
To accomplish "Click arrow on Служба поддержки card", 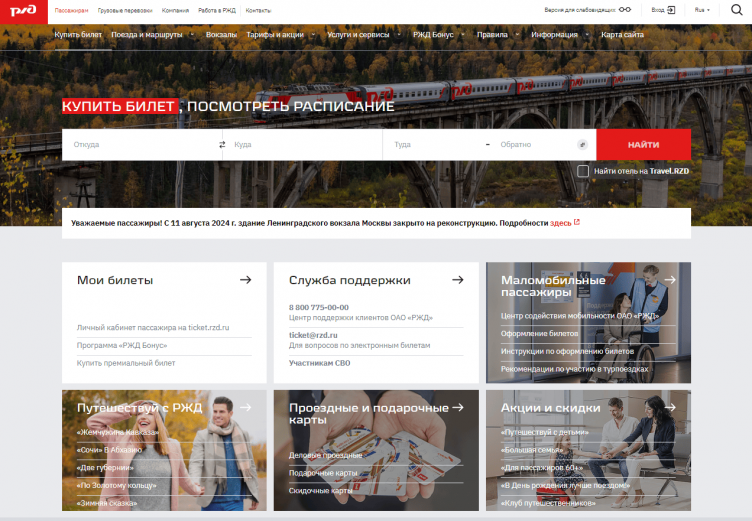I will 458,280.
